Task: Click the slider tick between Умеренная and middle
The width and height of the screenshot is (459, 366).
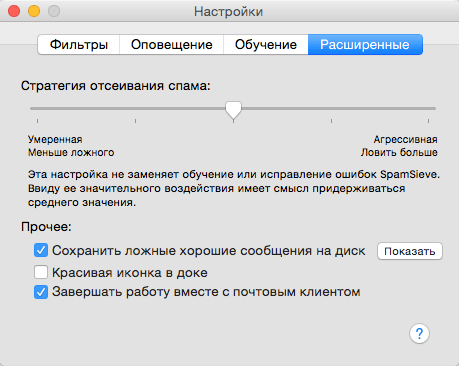Action: 135,121
